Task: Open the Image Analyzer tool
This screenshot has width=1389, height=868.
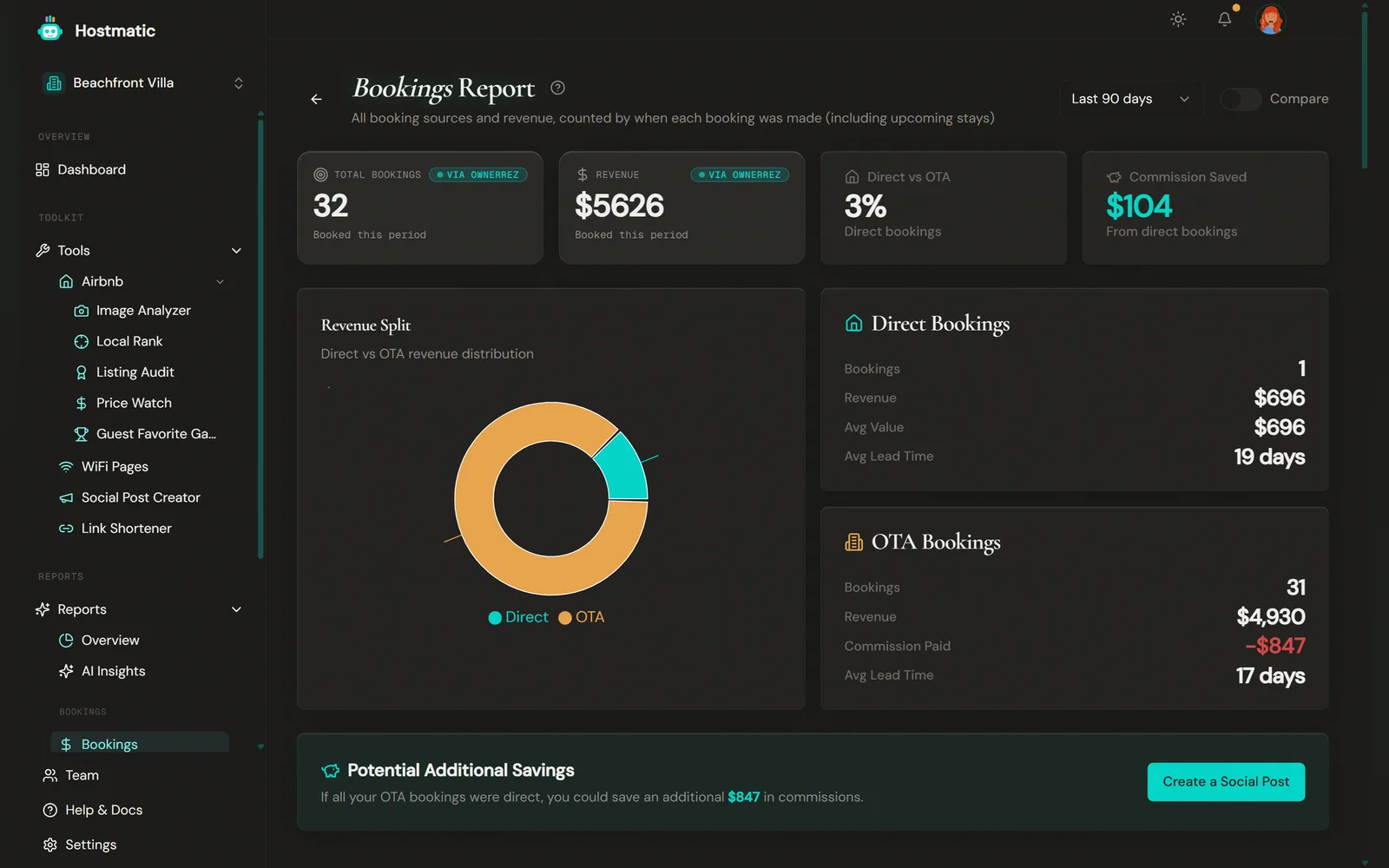Action: [x=143, y=311]
